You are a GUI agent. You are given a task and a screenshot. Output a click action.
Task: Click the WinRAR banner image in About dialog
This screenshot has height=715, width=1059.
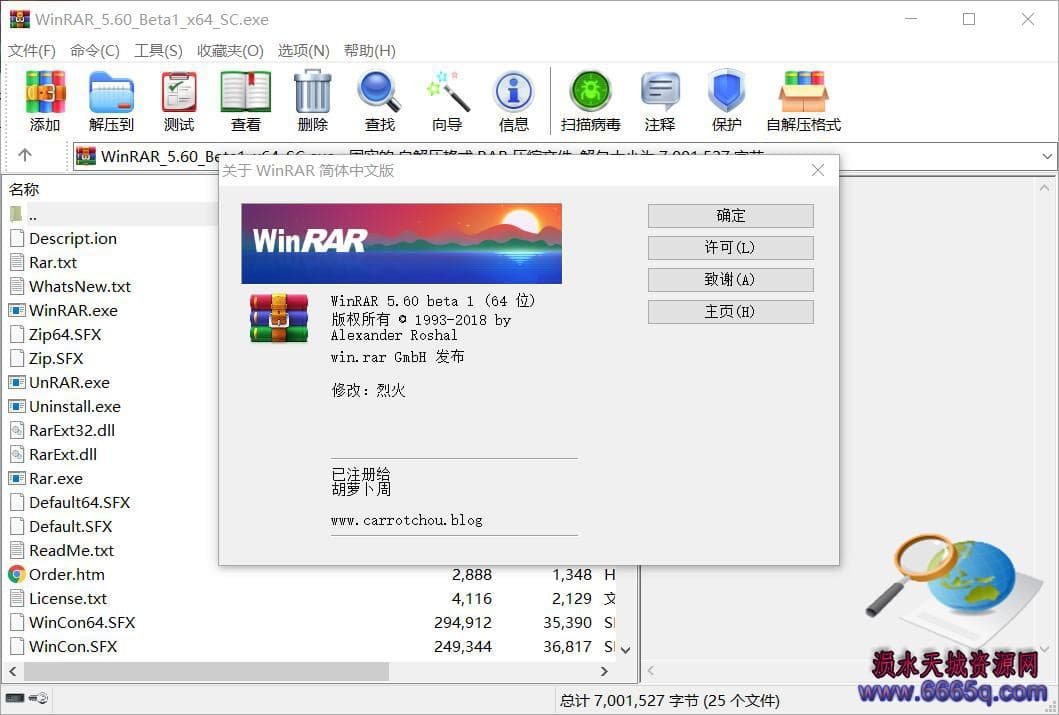[x=401, y=243]
